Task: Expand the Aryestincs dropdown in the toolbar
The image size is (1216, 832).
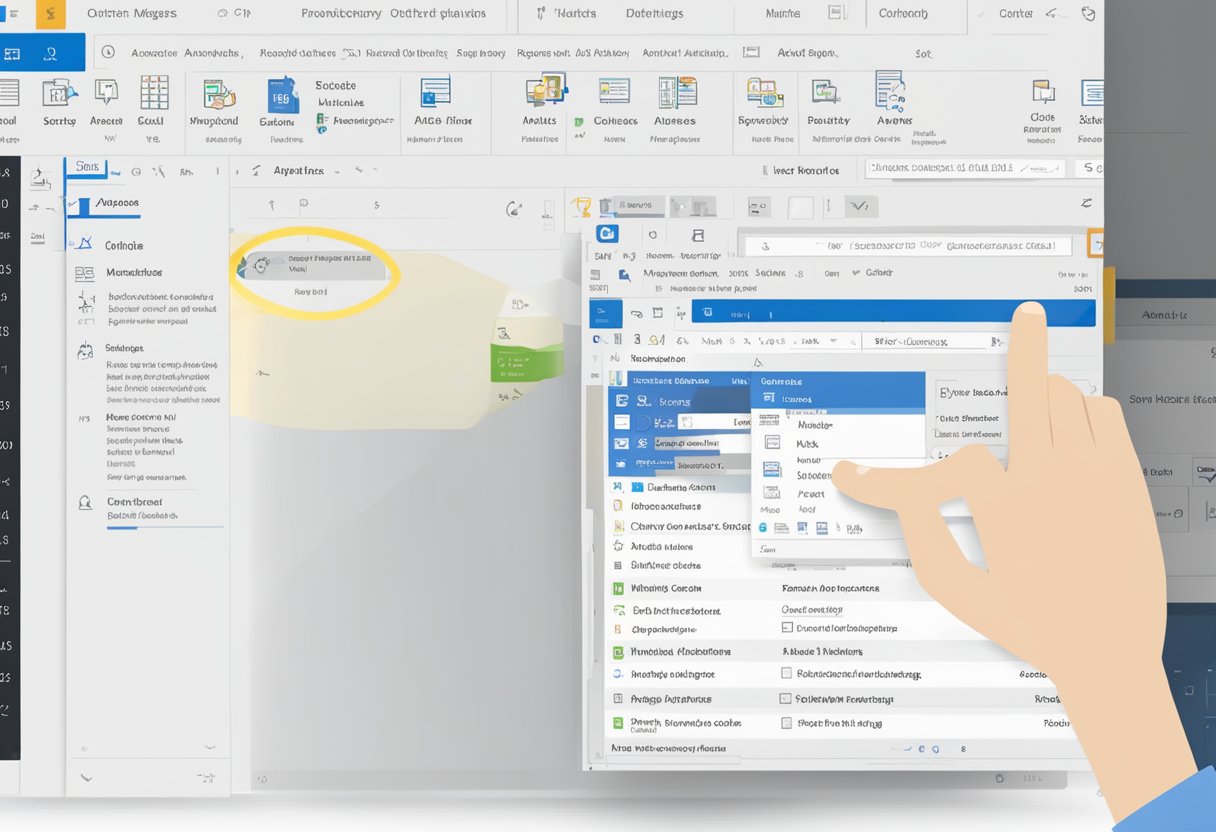Action: [x=312, y=171]
